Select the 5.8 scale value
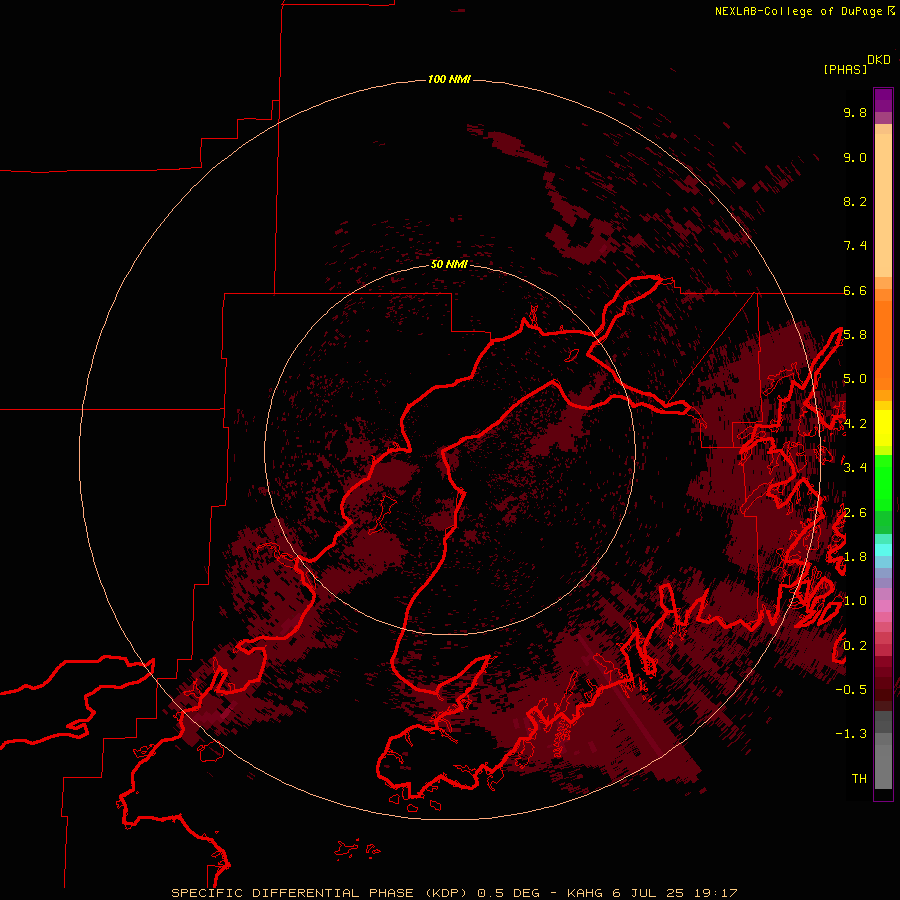The height and width of the screenshot is (900, 900). click(855, 335)
